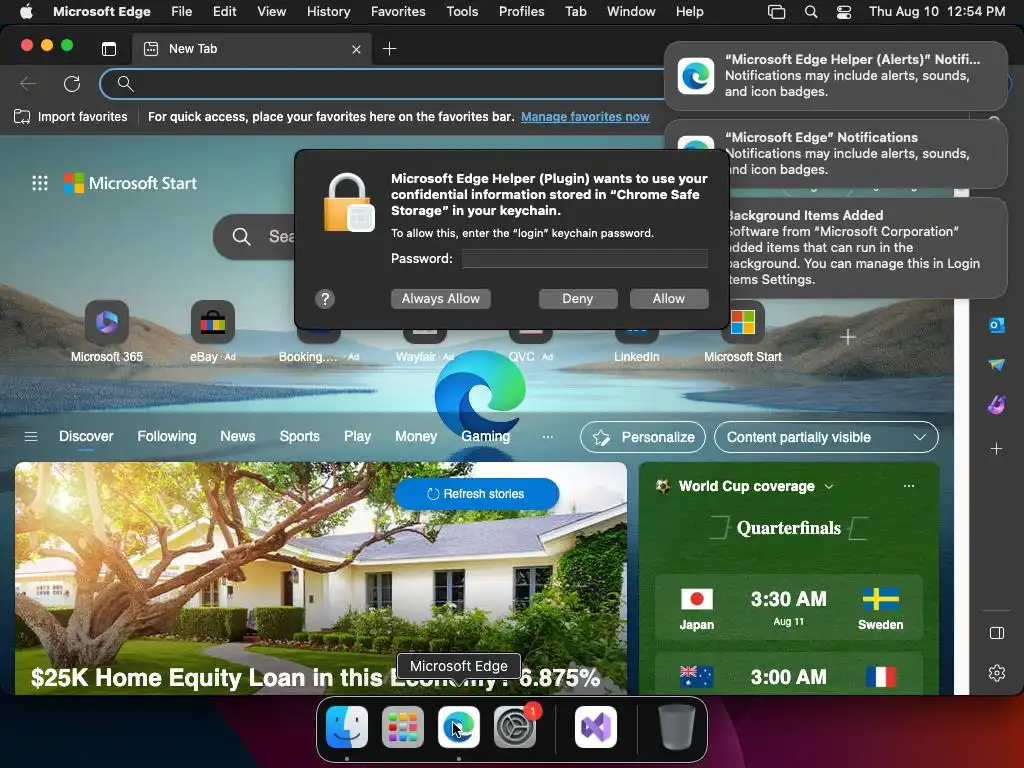Image resolution: width=1024 pixels, height=768 pixels.
Task: Open the Outlook sidebar icon
Action: click(x=997, y=325)
